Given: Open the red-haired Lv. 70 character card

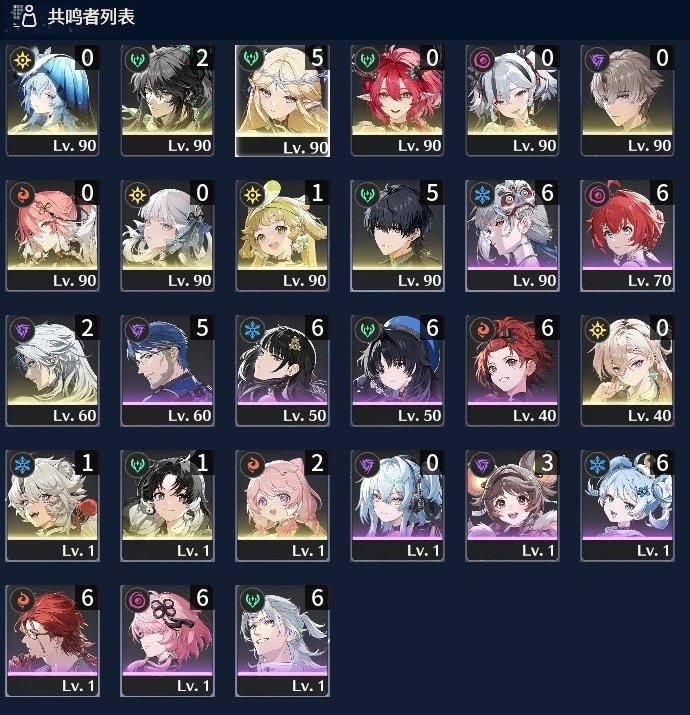Looking at the screenshot, I should (627, 235).
